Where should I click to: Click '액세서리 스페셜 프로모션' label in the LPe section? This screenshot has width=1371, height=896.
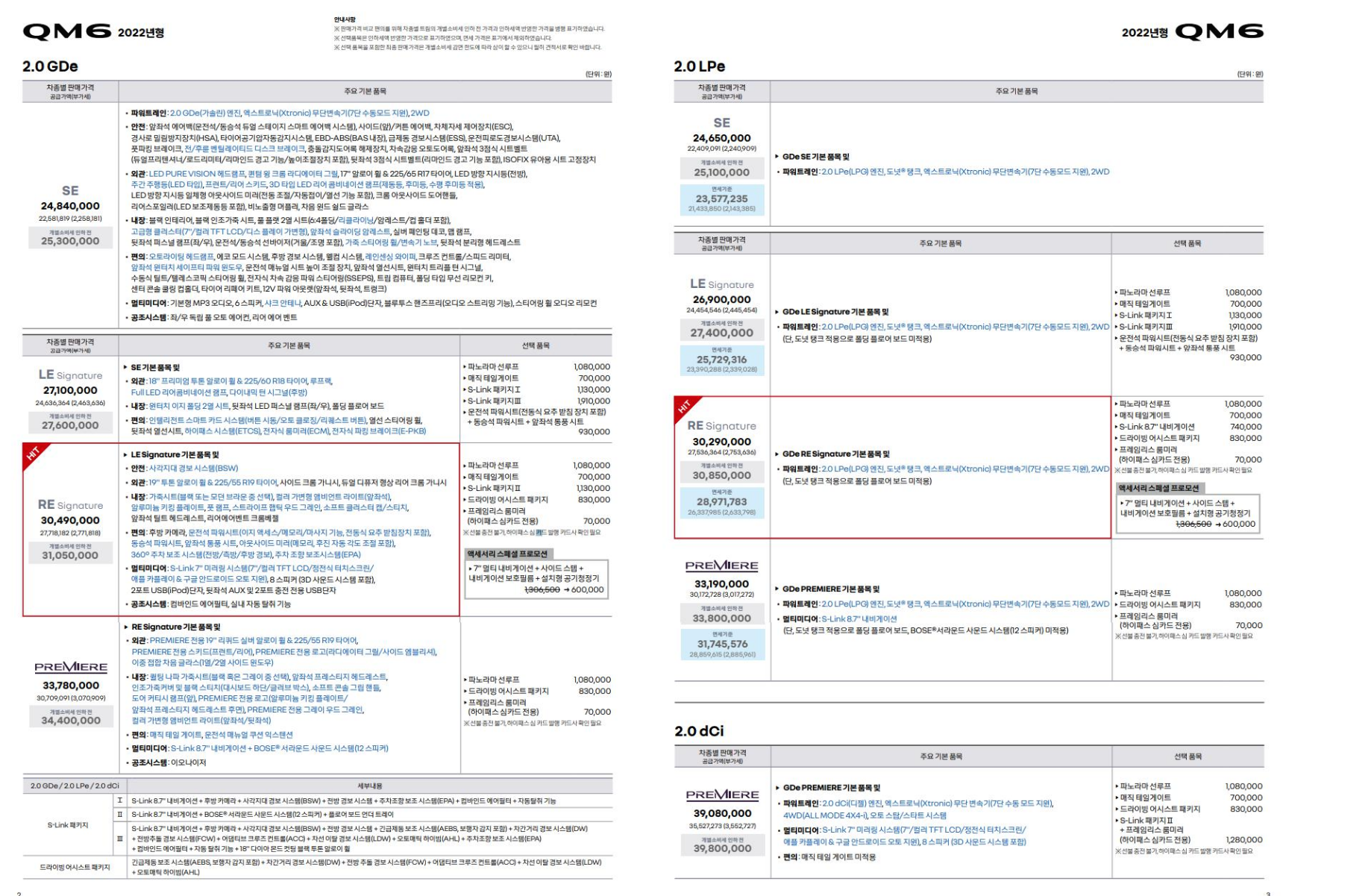click(1158, 488)
